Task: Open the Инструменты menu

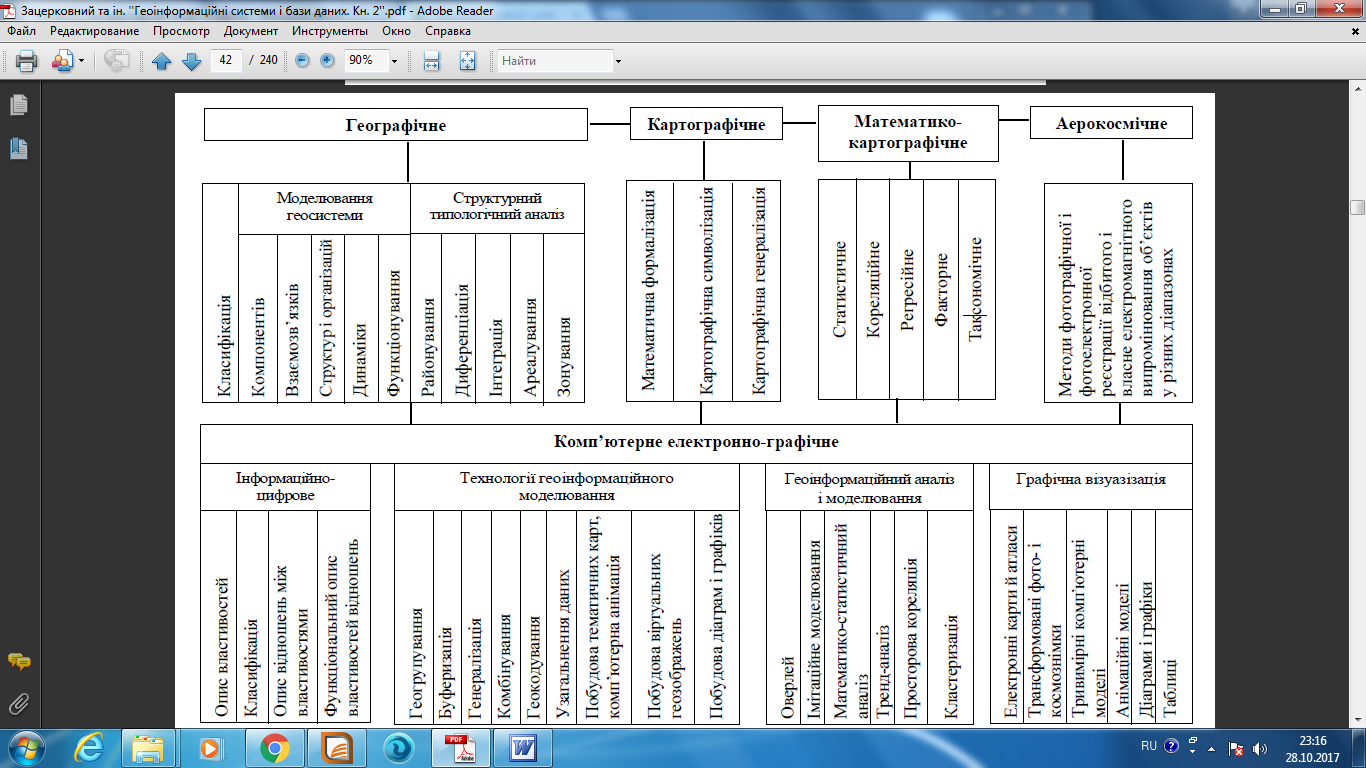Action: point(331,31)
